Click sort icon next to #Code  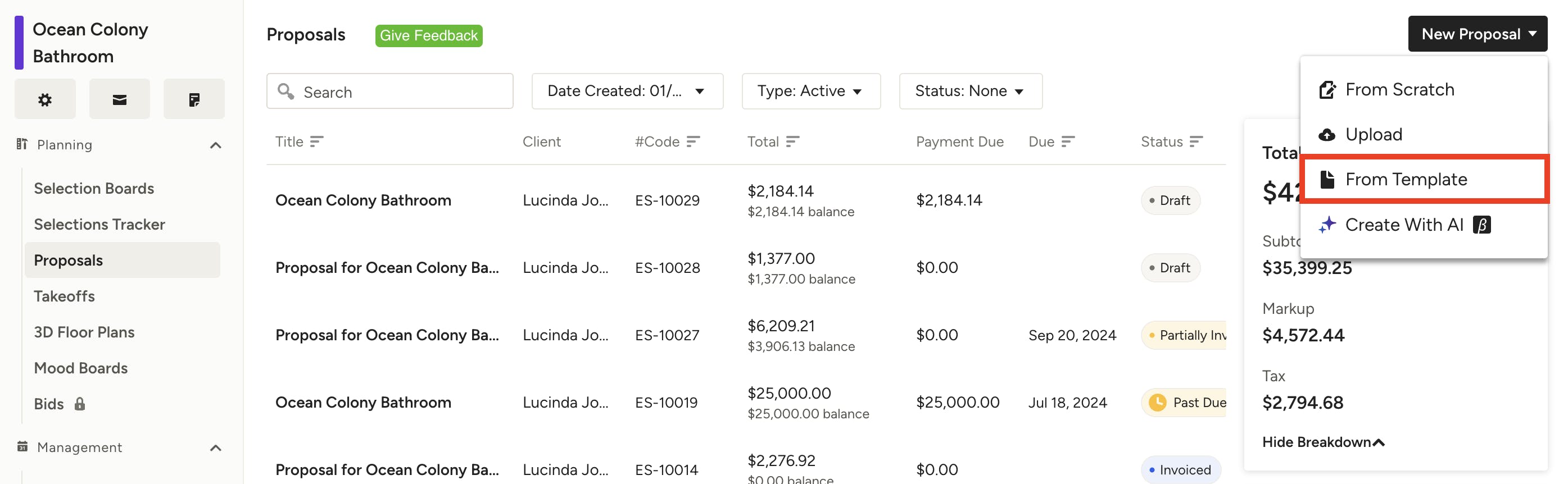click(694, 141)
